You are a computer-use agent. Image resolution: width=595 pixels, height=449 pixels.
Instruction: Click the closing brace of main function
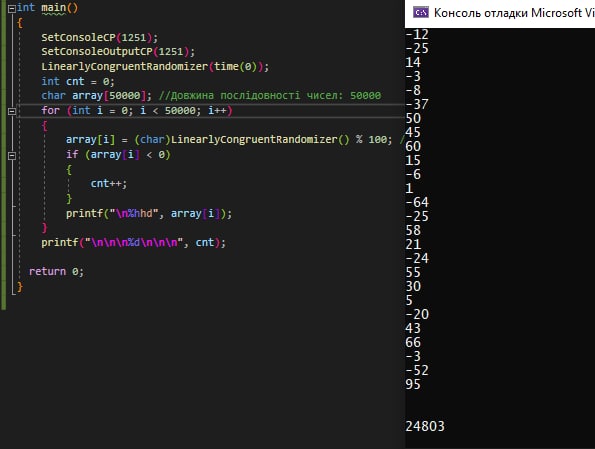[x=20, y=287]
